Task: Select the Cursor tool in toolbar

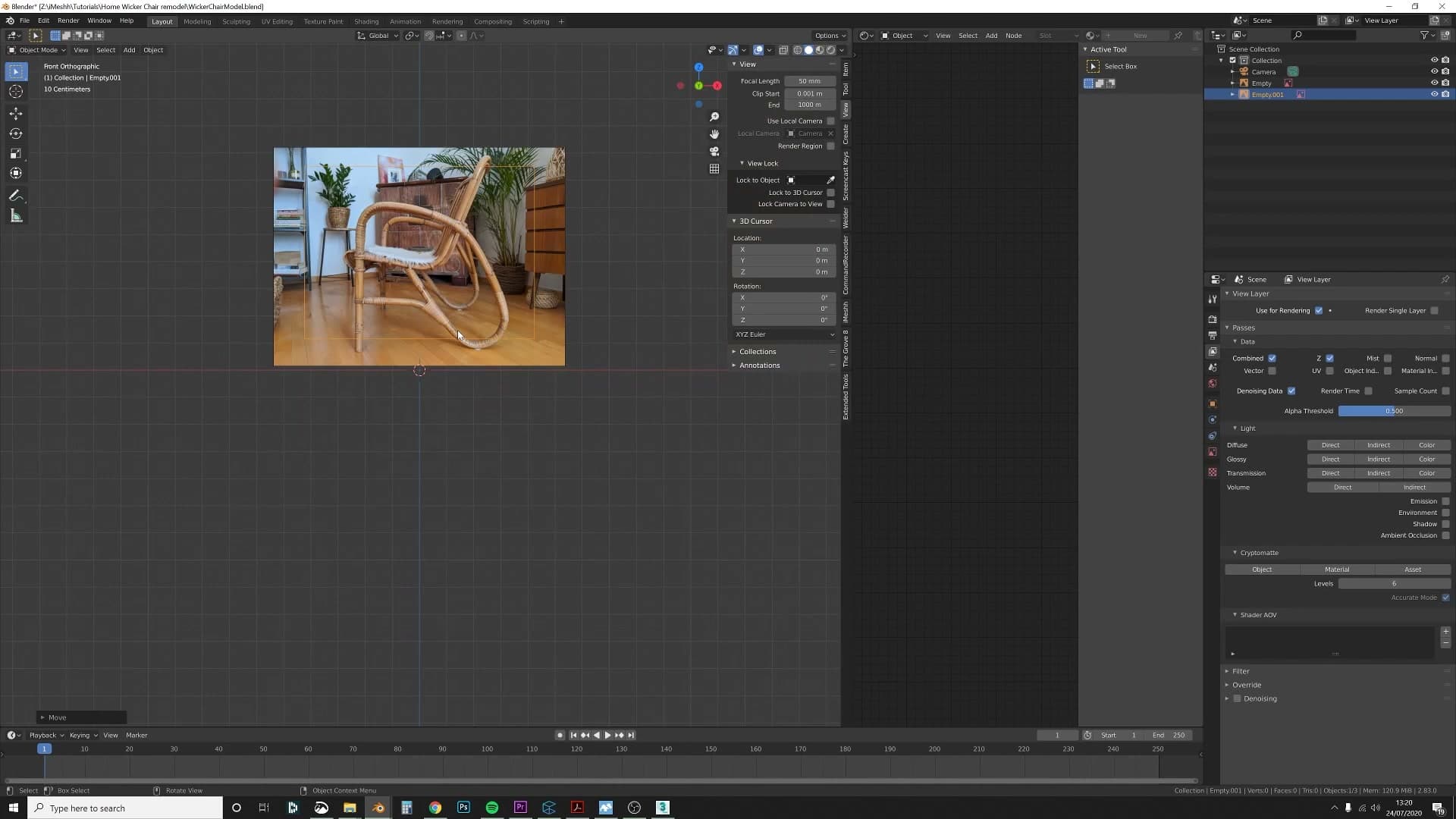Action: tap(16, 92)
